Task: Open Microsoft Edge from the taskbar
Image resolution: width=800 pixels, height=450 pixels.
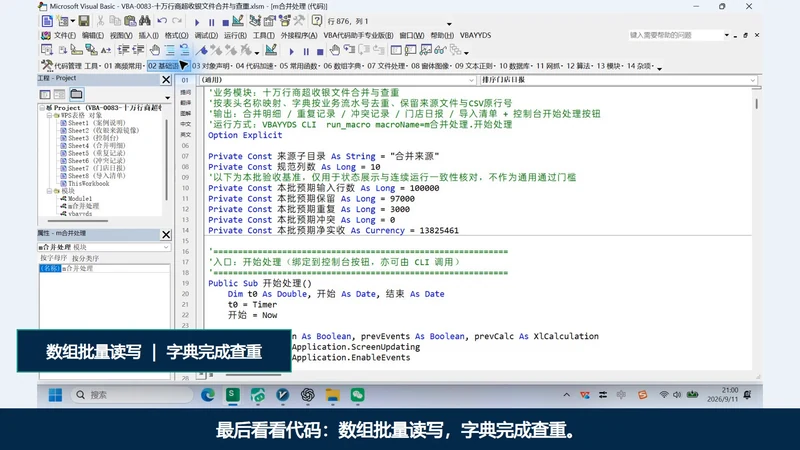Action: 208,395
